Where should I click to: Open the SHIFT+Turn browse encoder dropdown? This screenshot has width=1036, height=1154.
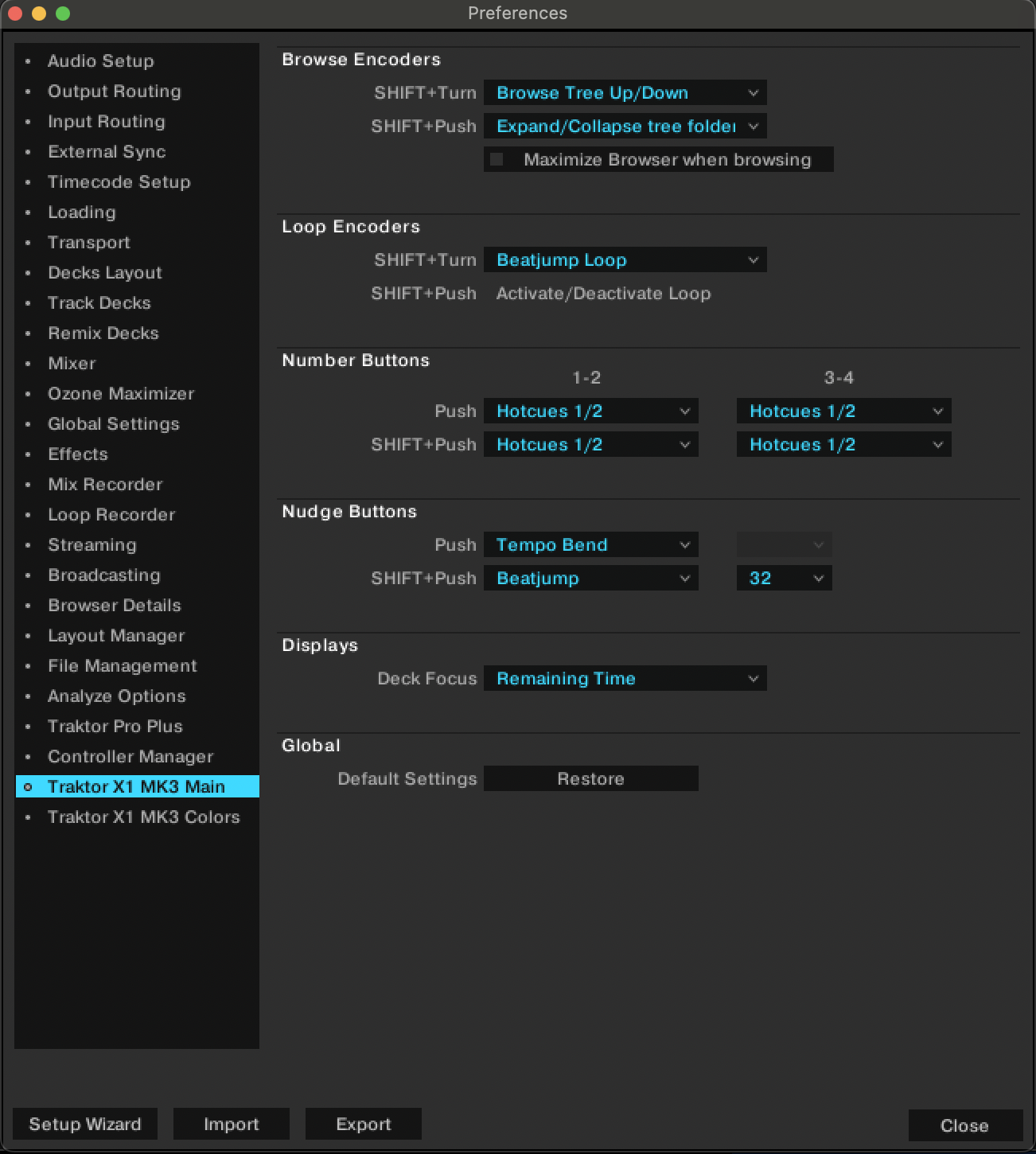tap(625, 92)
